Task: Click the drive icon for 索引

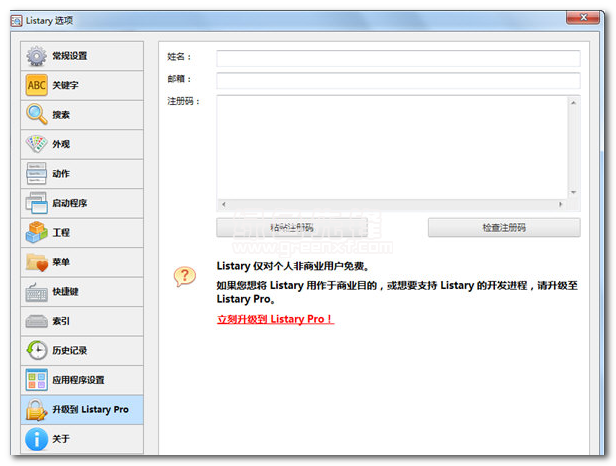Action: tap(37, 321)
